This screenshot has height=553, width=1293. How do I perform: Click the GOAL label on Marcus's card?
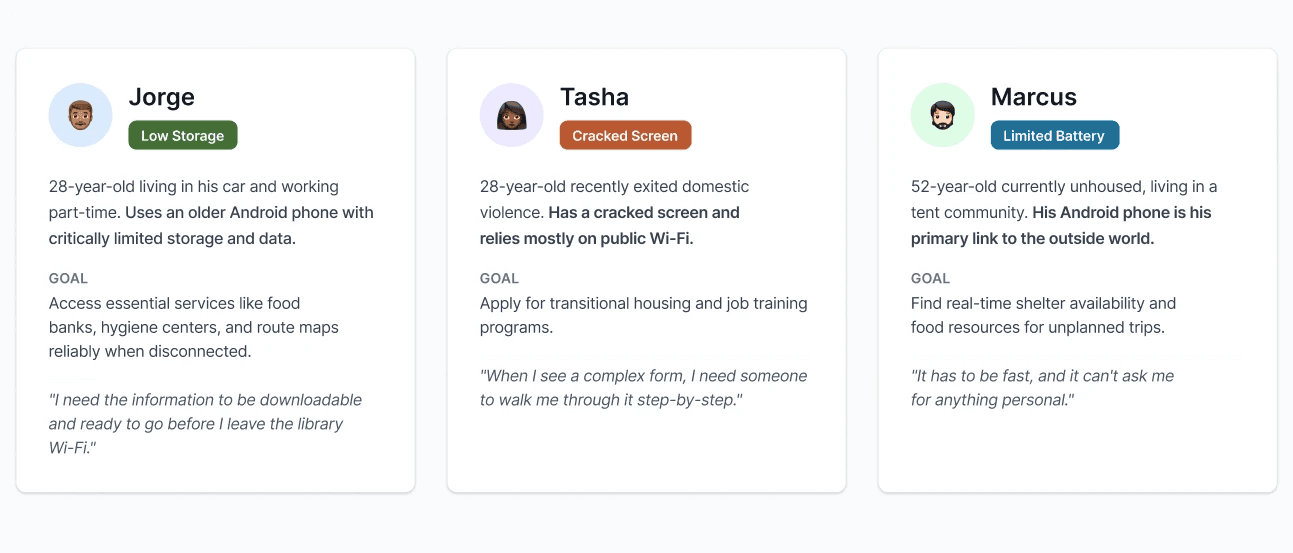[930, 278]
